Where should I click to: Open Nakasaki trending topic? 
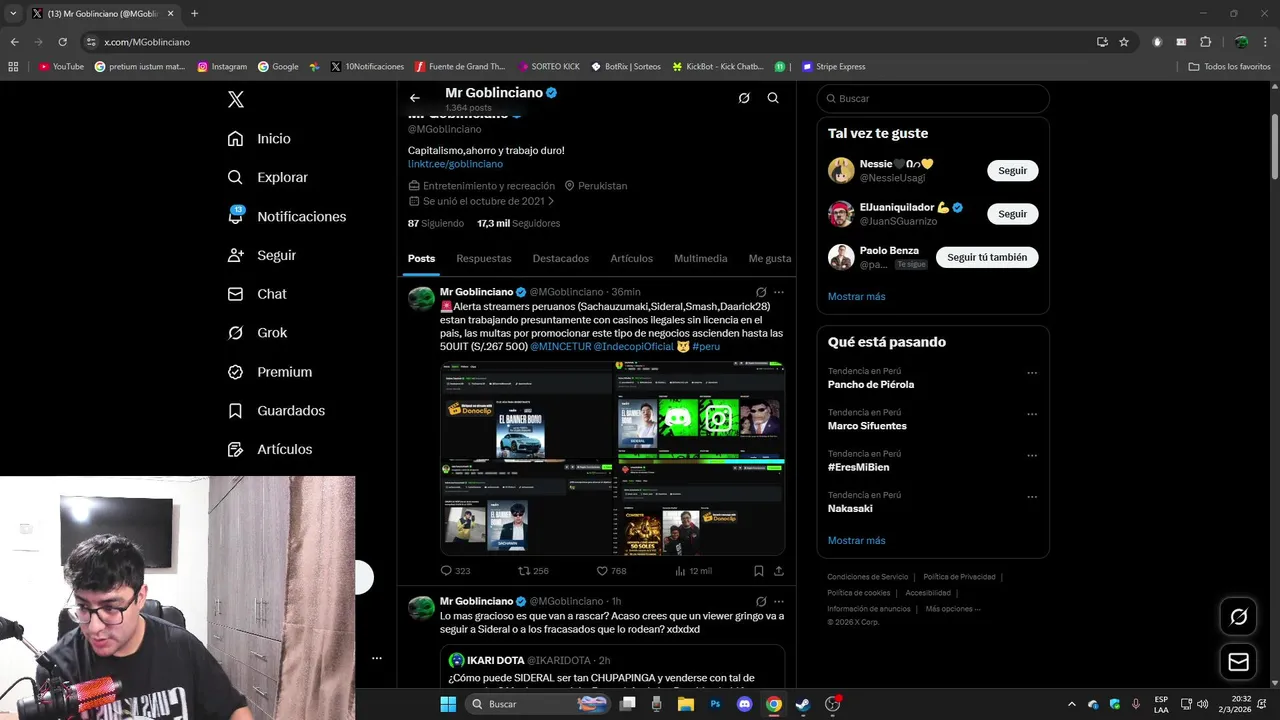click(x=850, y=509)
